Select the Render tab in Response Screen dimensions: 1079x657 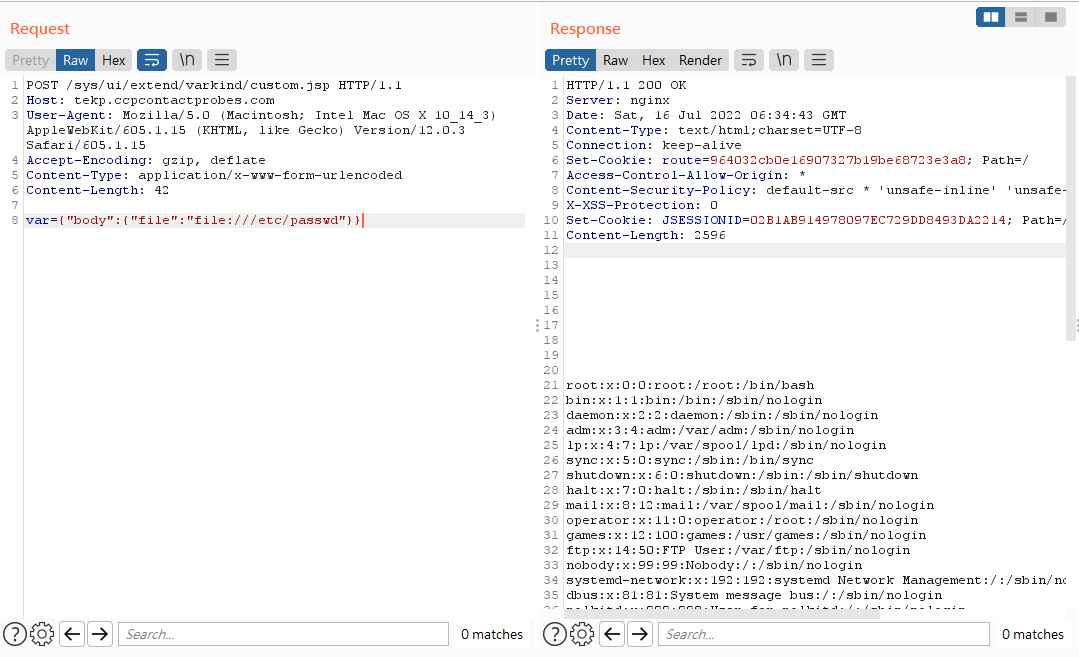[701, 60]
